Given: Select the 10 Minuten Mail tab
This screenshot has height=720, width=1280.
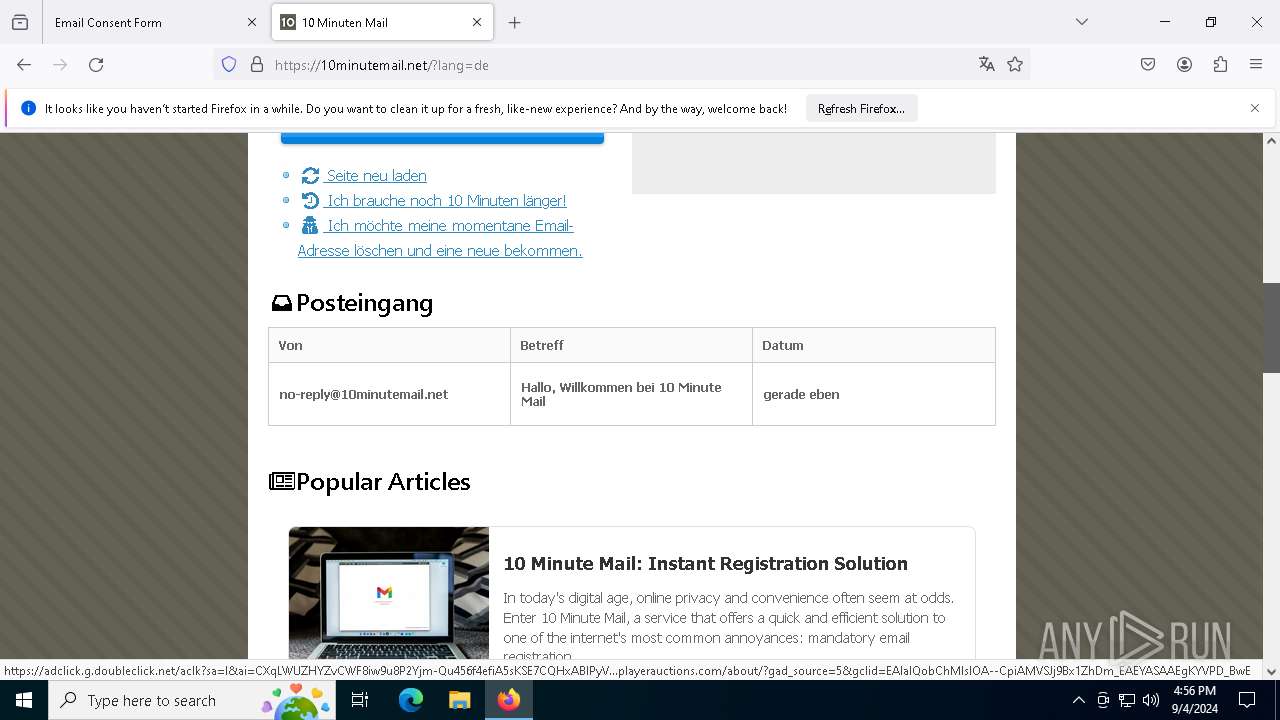Looking at the screenshot, I should click(383, 22).
